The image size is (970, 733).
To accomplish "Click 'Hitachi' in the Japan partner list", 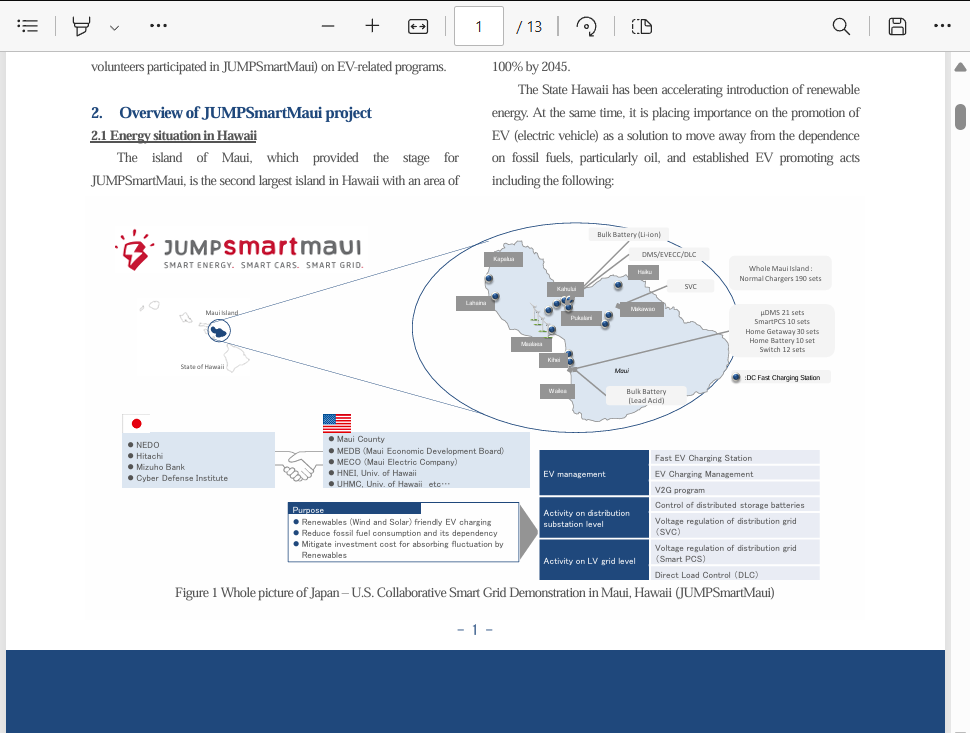I will [x=149, y=456].
